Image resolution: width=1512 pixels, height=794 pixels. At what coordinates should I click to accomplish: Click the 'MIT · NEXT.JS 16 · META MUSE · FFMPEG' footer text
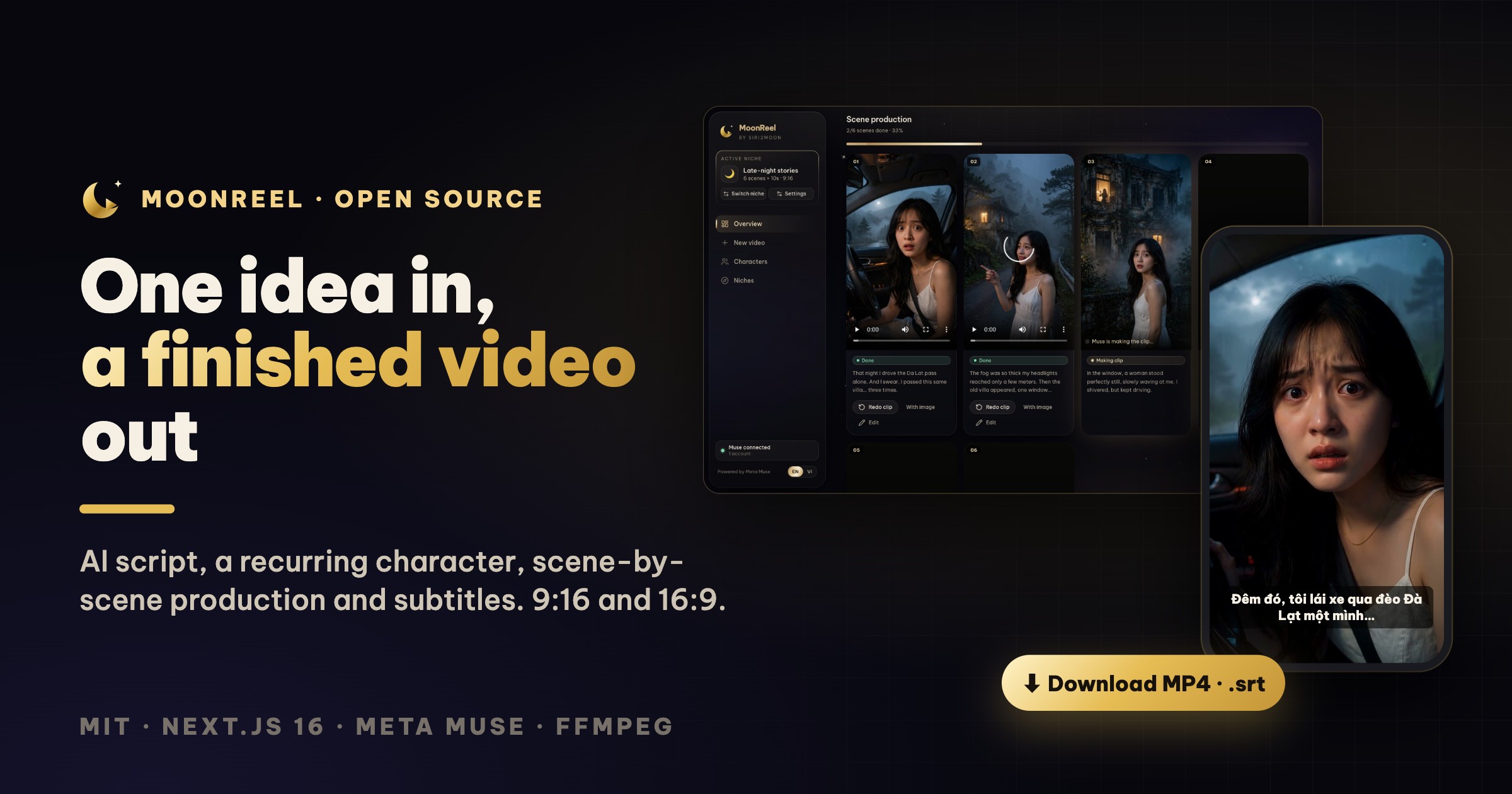click(x=377, y=727)
